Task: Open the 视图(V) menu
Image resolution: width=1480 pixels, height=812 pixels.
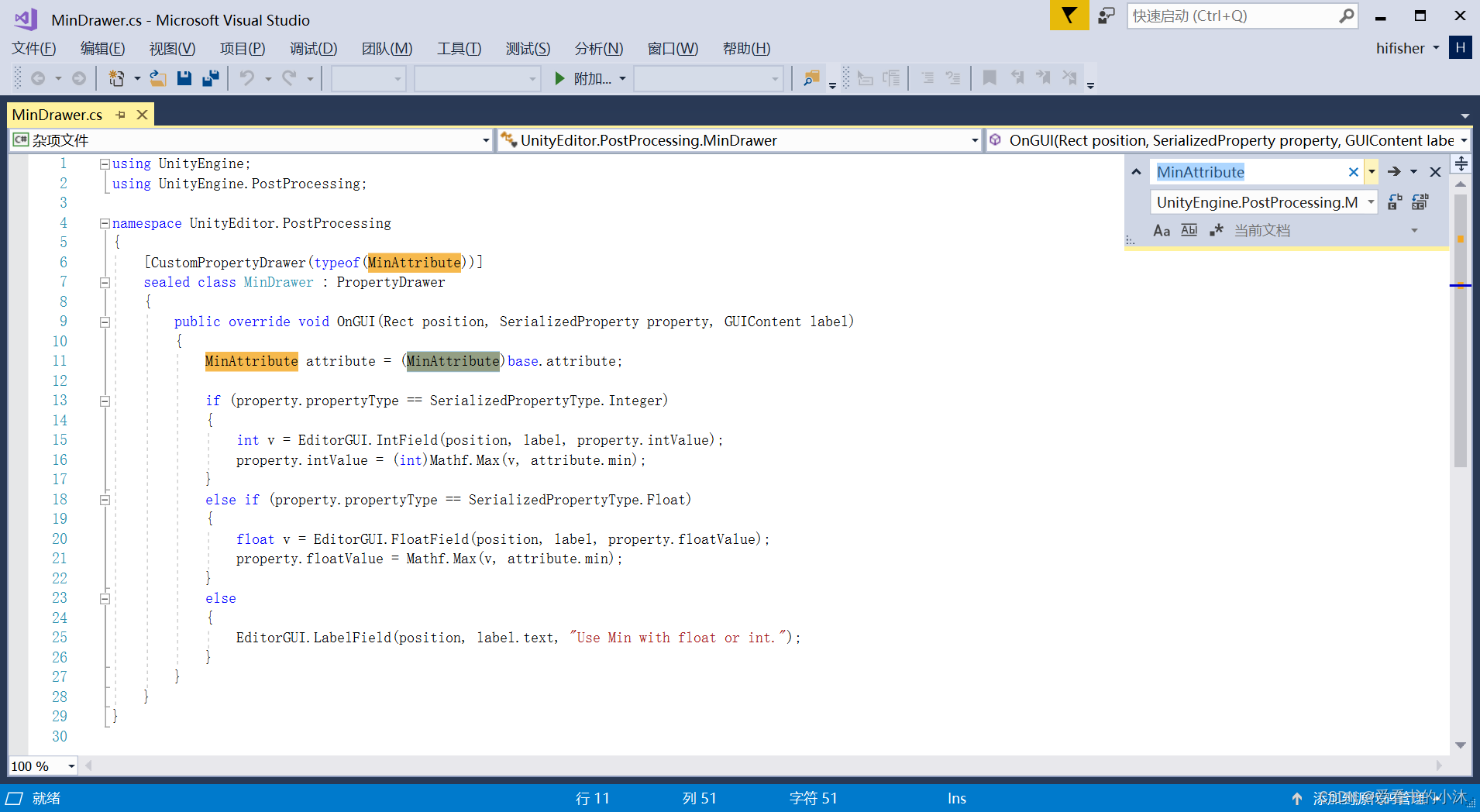Action: click(x=172, y=49)
